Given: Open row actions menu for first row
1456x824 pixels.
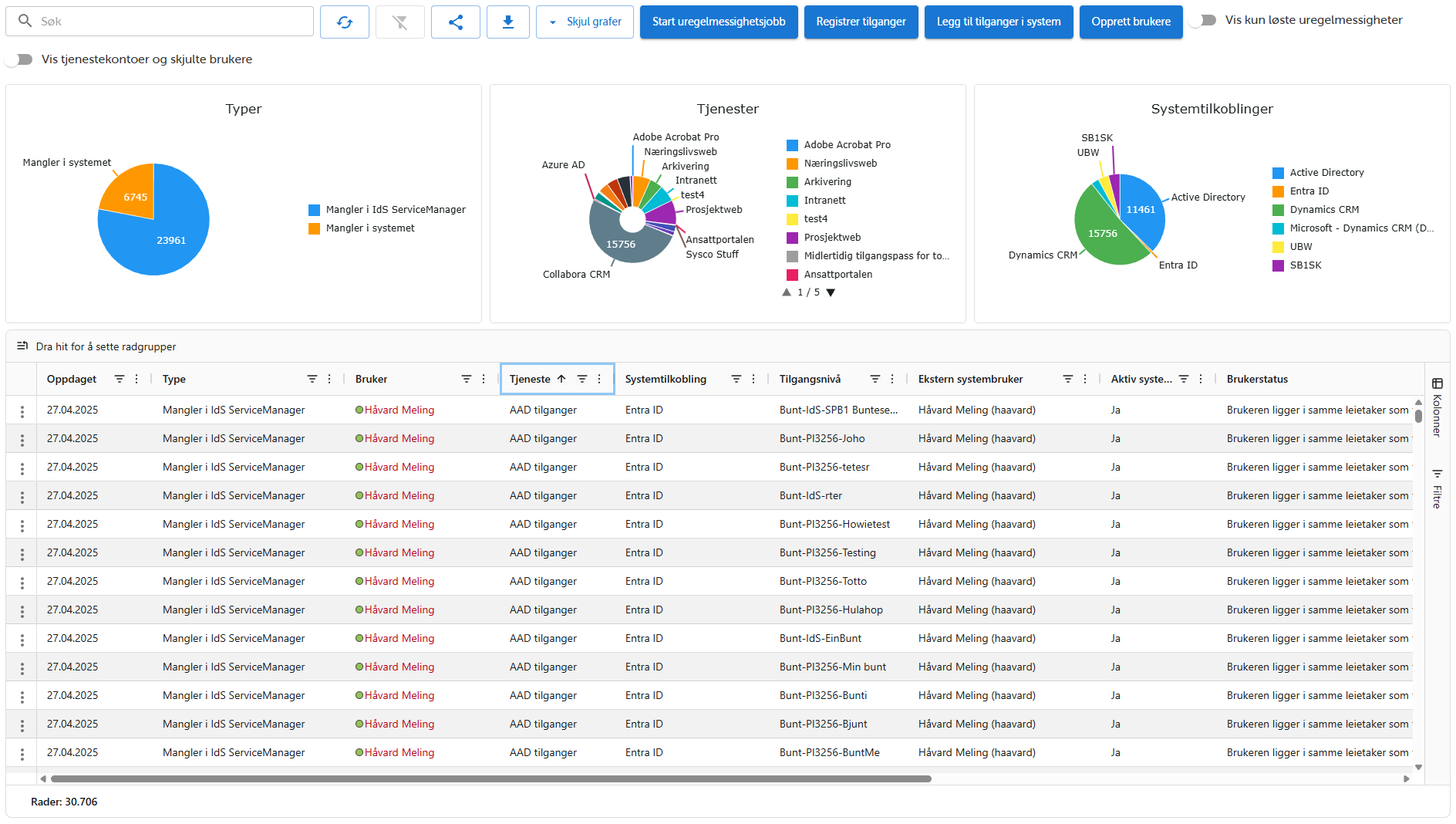Looking at the screenshot, I should (x=22, y=411).
